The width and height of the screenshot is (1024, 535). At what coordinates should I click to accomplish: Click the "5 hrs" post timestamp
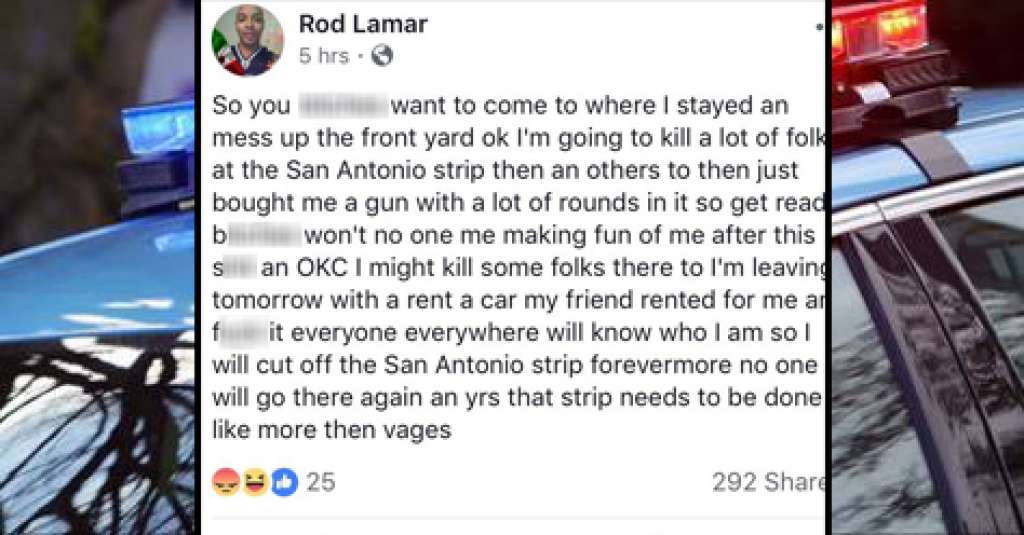click(320, 57)
